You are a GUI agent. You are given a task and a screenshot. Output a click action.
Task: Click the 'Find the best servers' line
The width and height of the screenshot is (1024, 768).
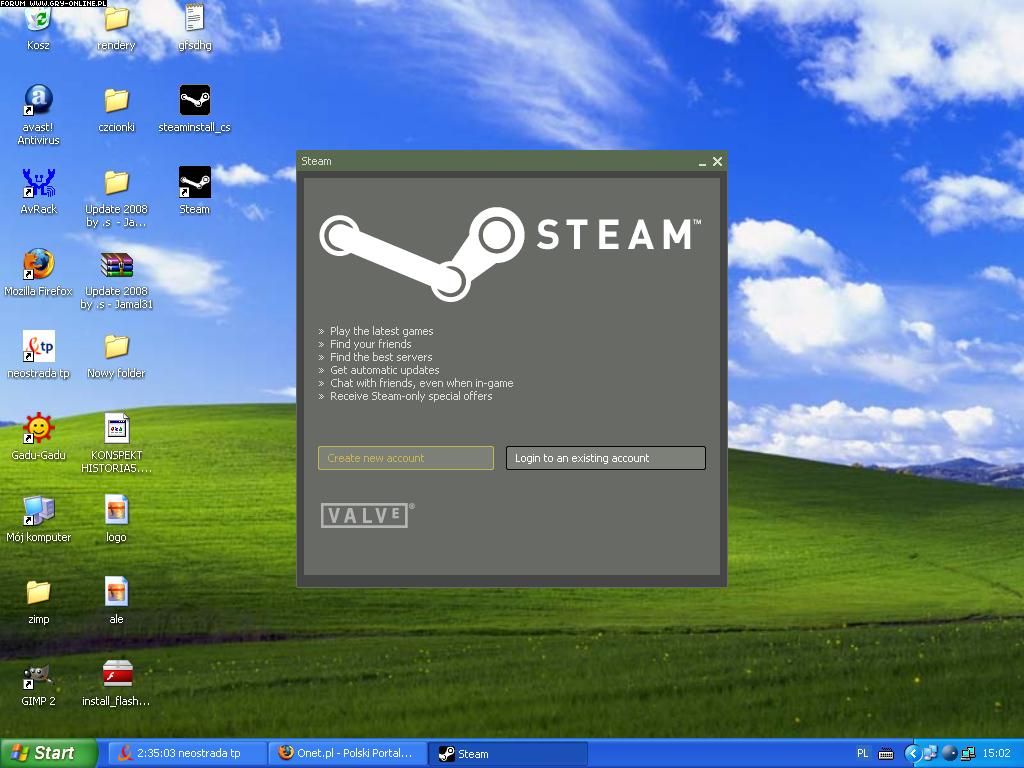pos(381,357)
